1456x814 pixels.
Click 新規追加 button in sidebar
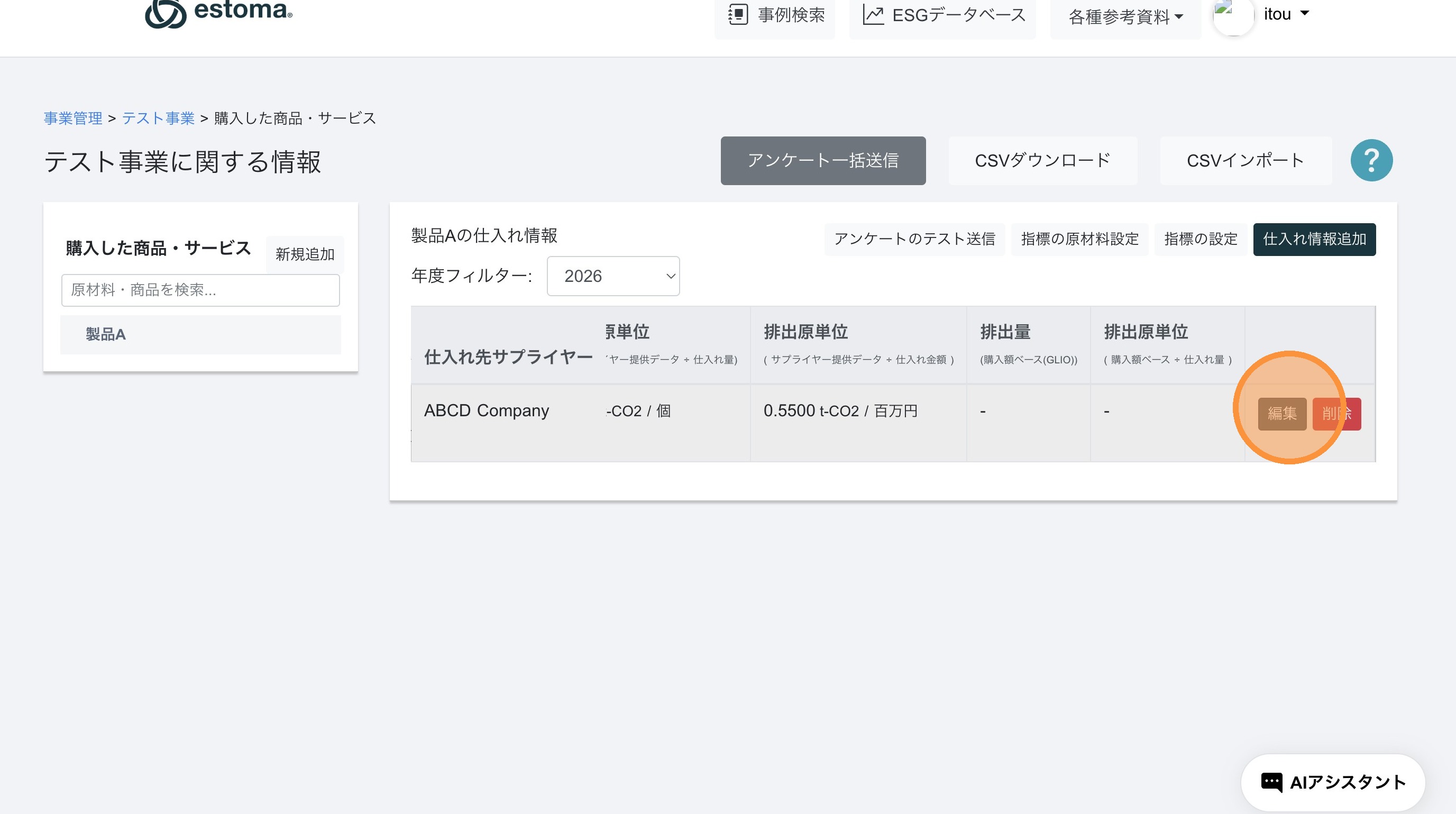tap(305, 254)
